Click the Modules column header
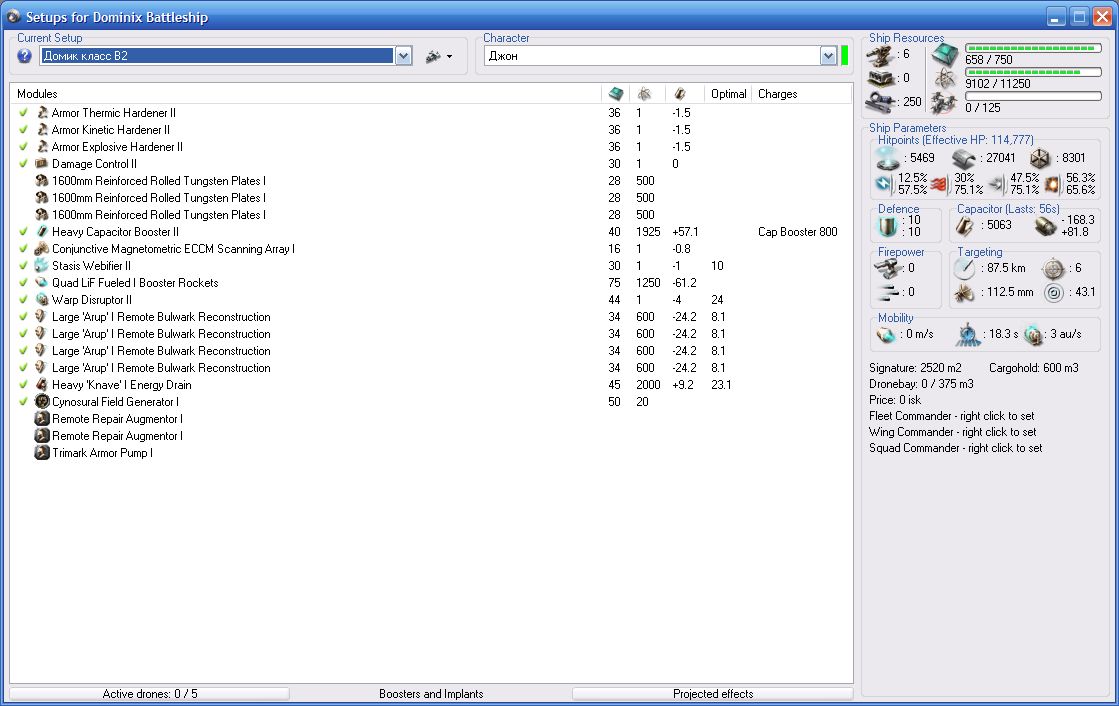Image resolution: width=1119 pixels, height=706 pixels. (x=306, y=94)
